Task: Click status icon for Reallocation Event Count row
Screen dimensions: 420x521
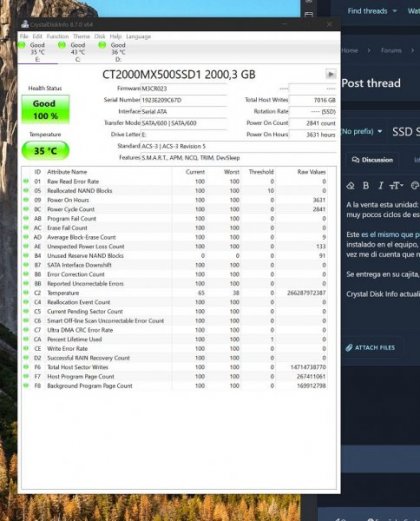Action: pyautogui.click(x=26, y=302)
